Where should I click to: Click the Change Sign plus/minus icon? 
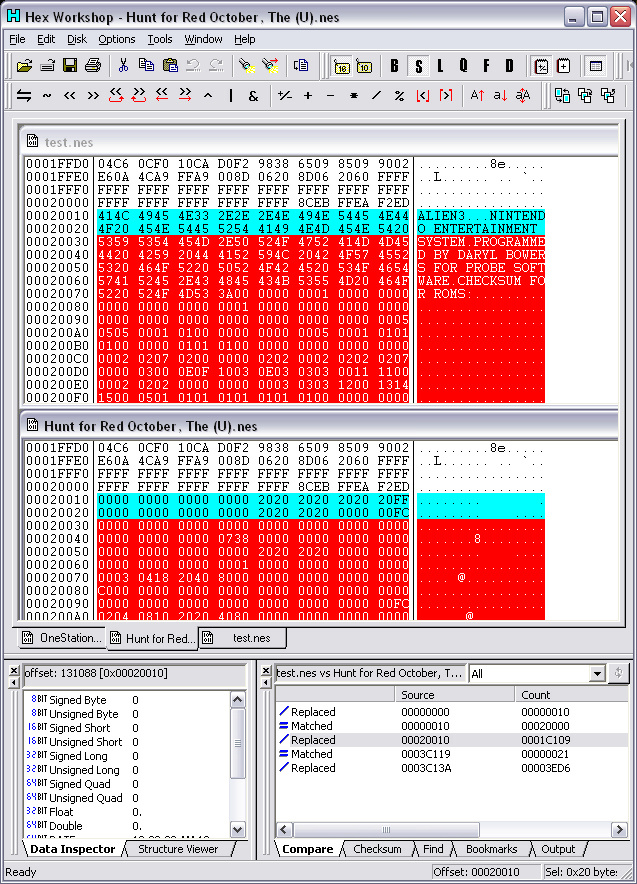pos(285,96)
